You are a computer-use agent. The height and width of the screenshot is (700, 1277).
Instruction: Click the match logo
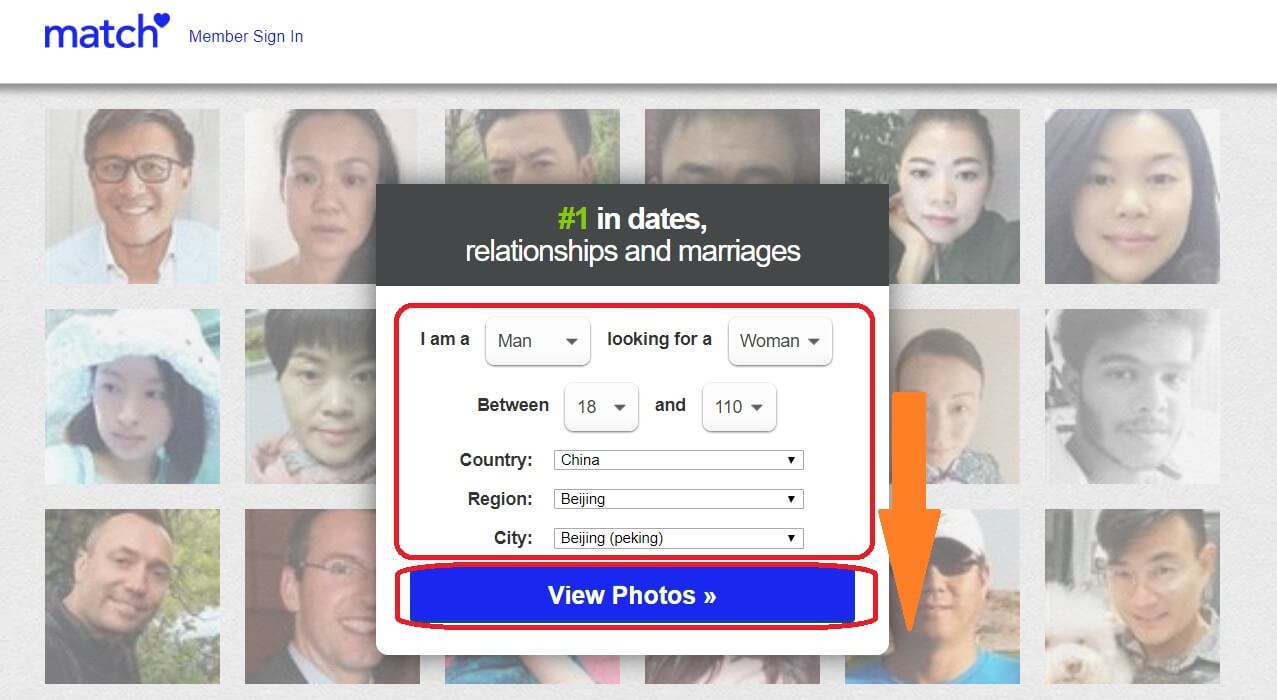point(107,31)
